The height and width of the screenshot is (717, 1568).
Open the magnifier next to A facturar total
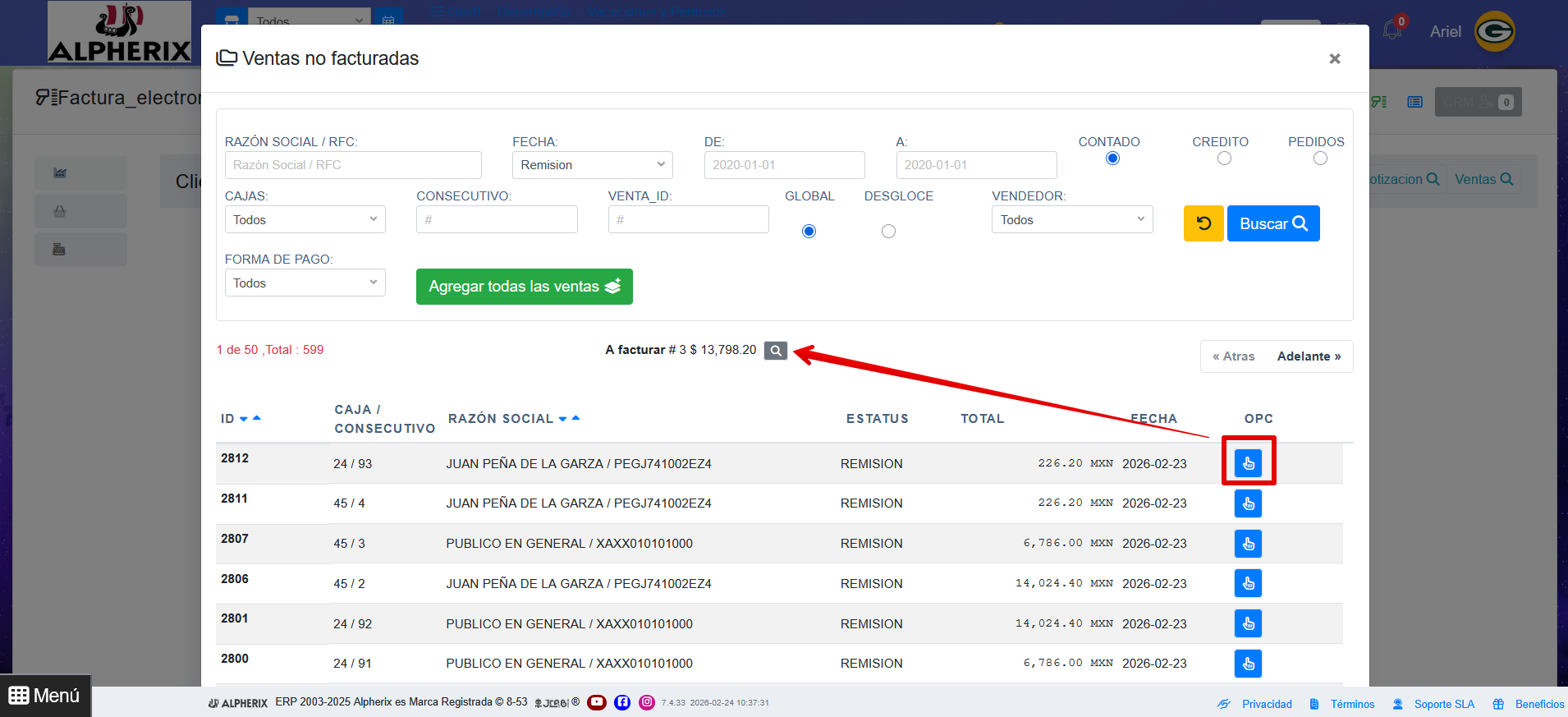[775, 351]
